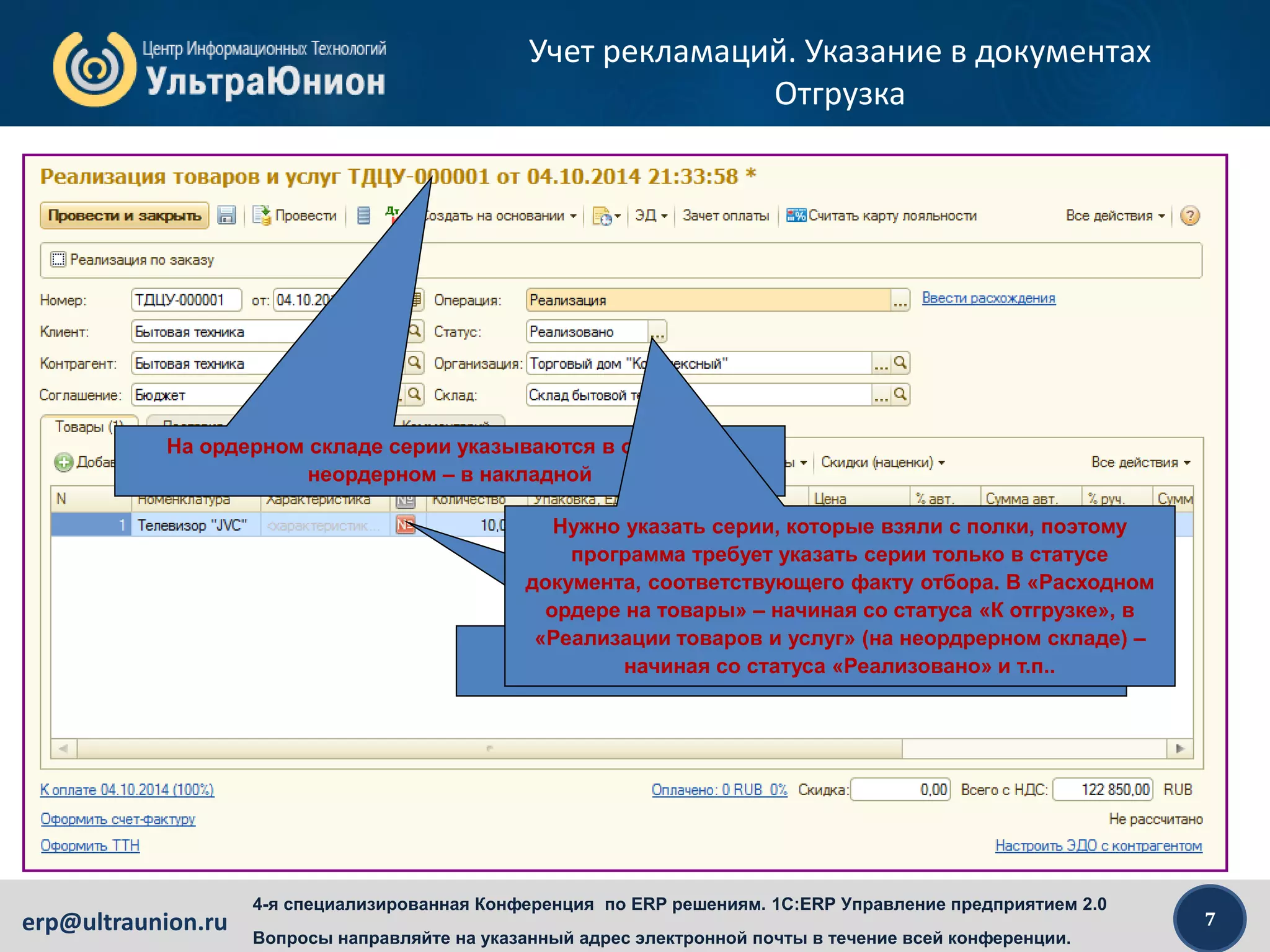Expand the table Все действия menu
The image size is (1270, 952).
[x=1140, y=462]
